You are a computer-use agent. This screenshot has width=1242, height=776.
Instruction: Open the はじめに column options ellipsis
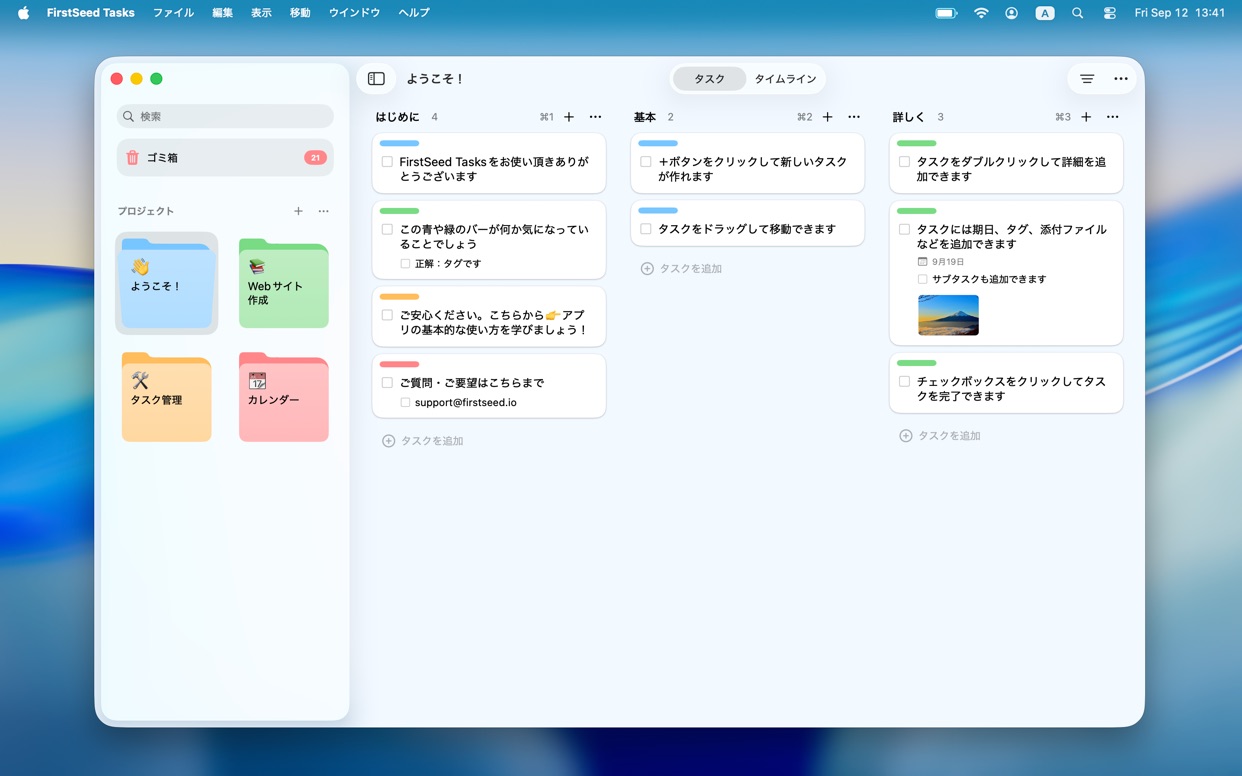595,117
